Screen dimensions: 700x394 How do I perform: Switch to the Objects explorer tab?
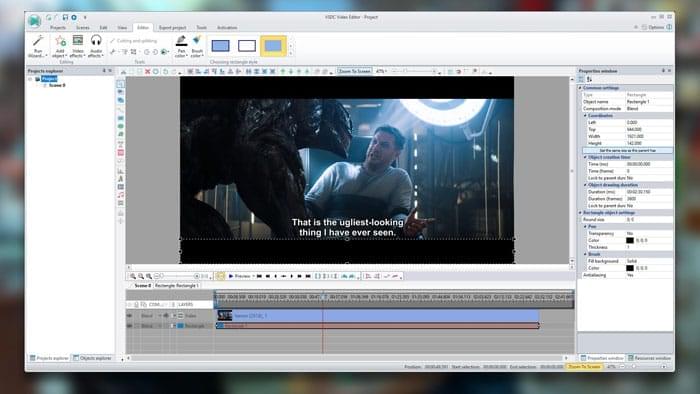[92, 358]
